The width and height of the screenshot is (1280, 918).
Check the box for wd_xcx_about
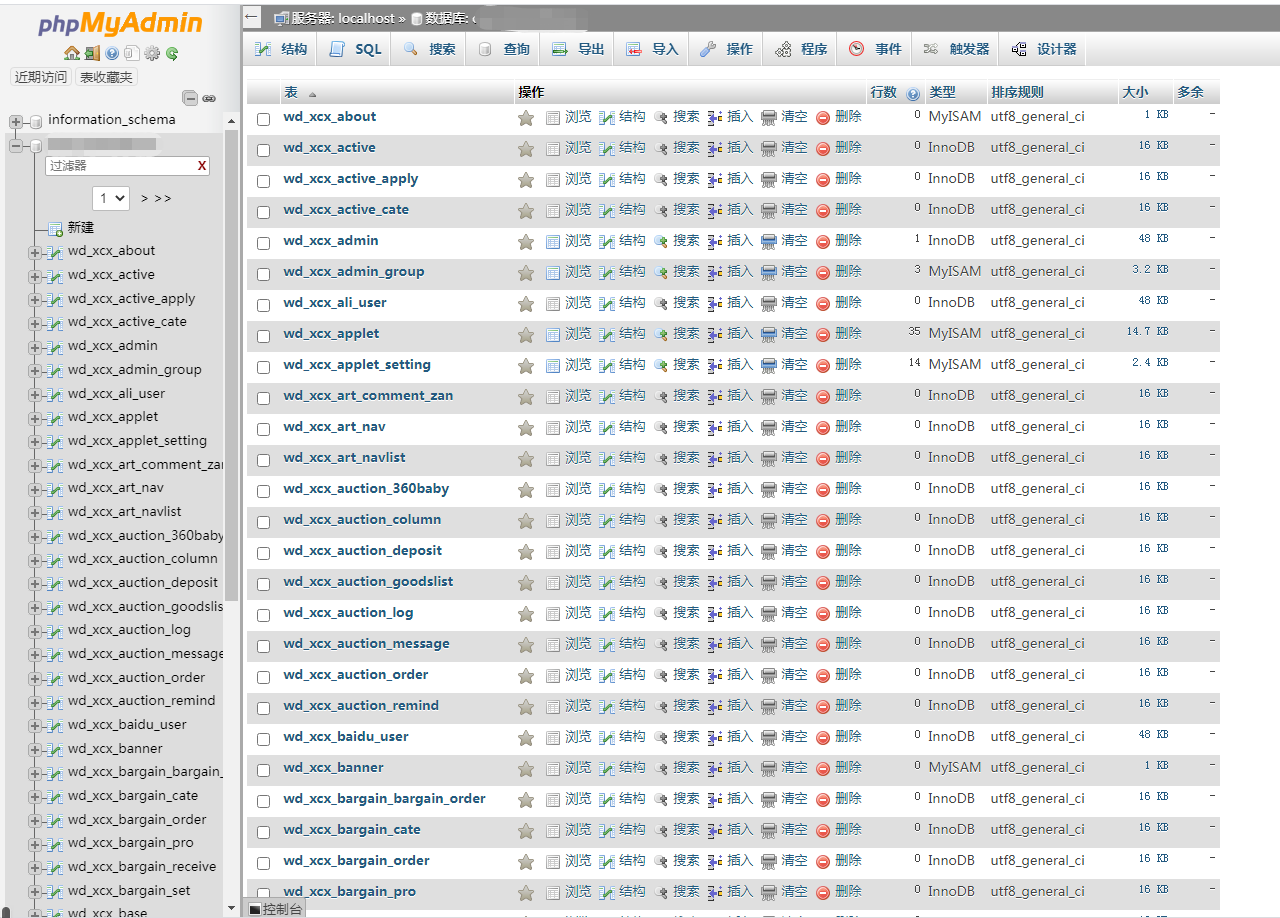(264, 119)
